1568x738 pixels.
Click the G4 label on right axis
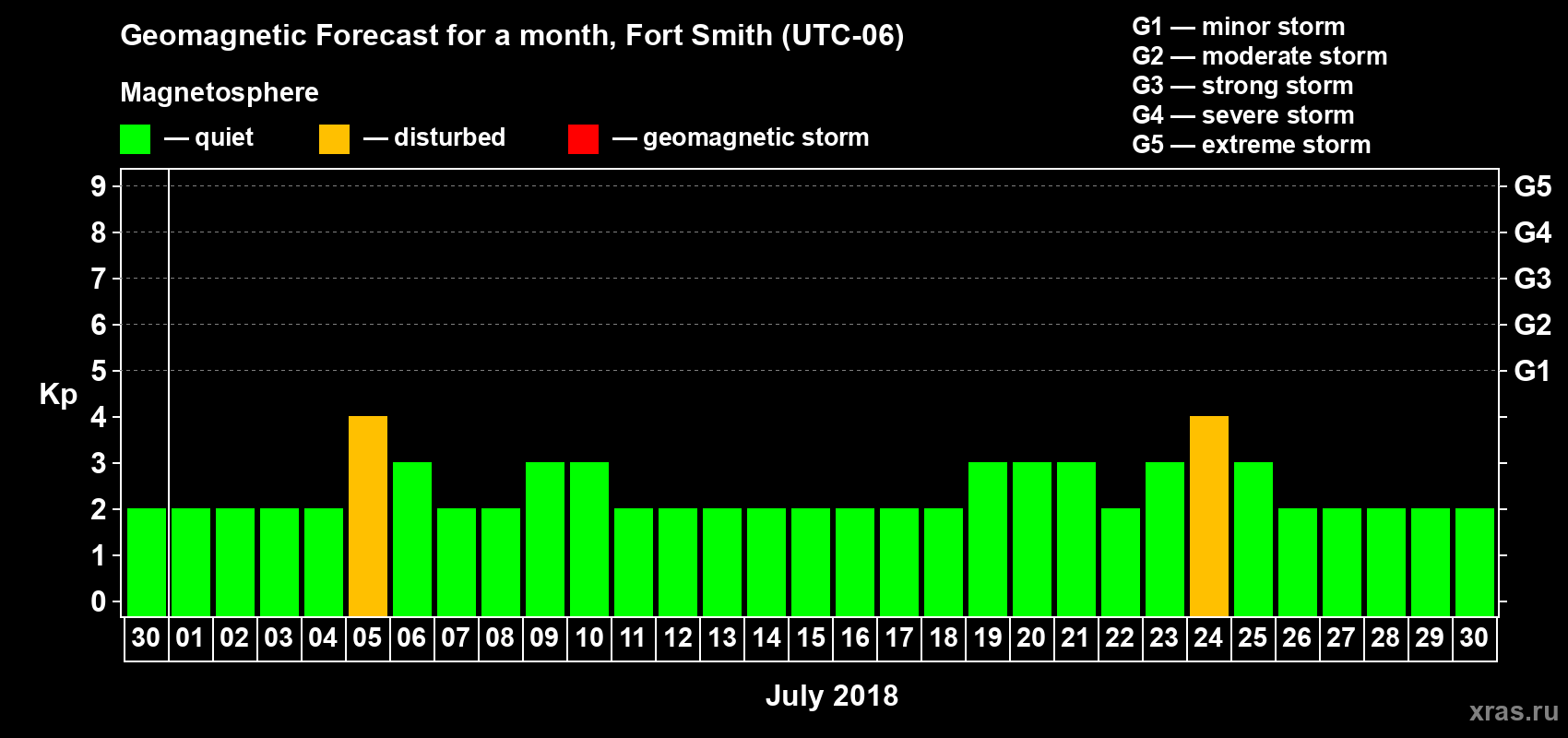click(1533, 232)
